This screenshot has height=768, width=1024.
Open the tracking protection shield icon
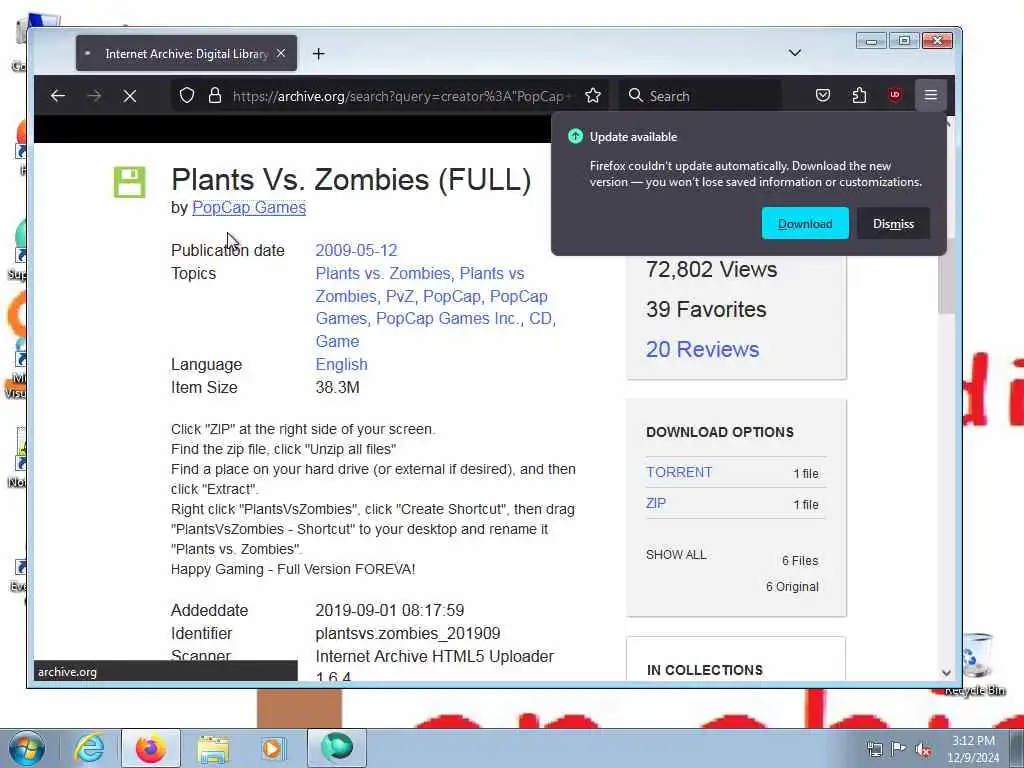[187, 96]
